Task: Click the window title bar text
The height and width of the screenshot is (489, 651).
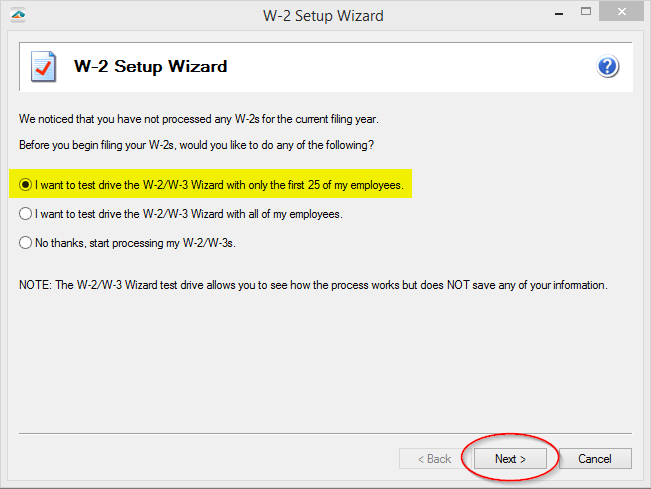Action: click(x=323, y=16)
